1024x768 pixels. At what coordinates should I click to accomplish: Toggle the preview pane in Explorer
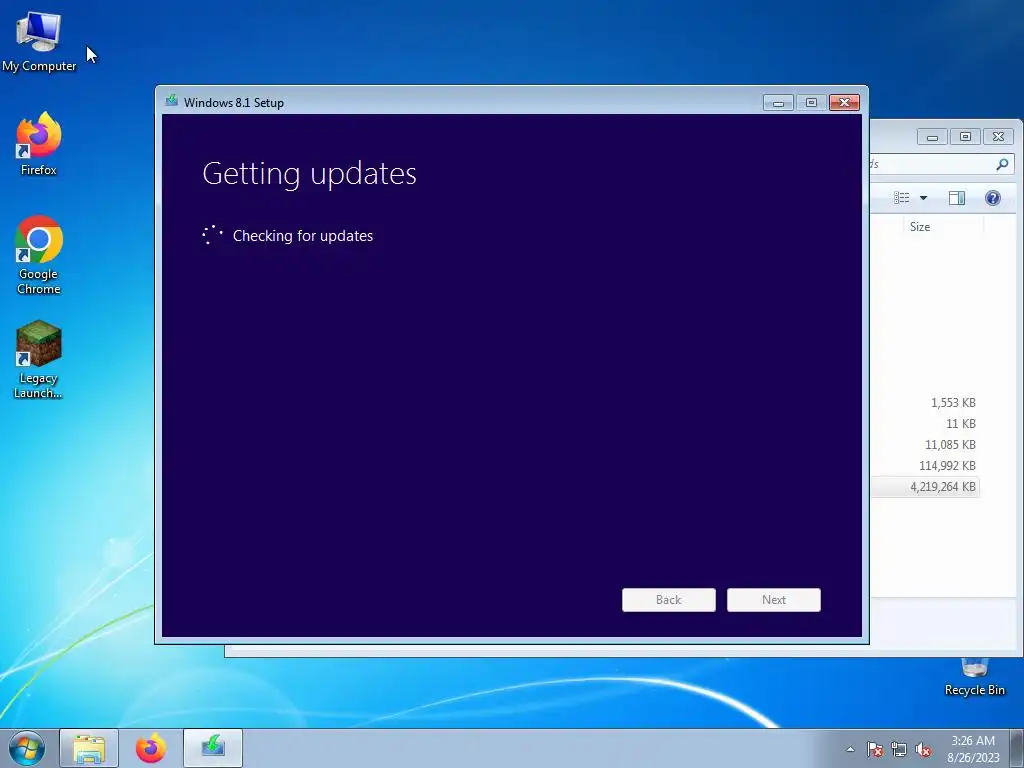pos(957,198)
